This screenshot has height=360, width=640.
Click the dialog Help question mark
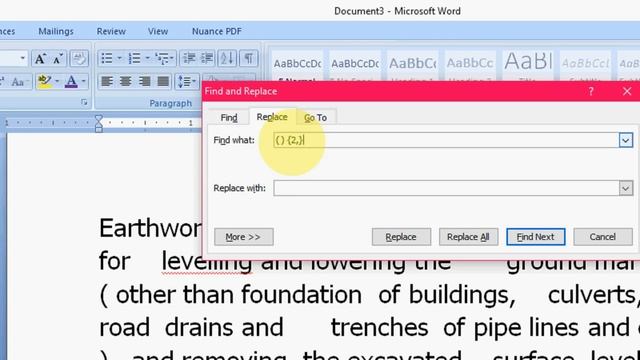tap(591, 91)
